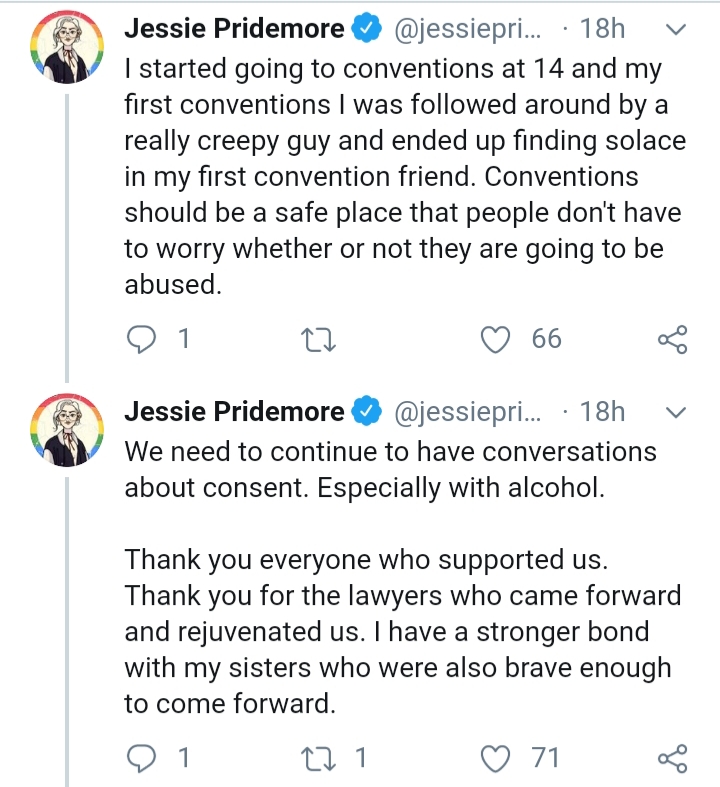
Task: Share the second tweet about consent
Action: coord(672,758)
